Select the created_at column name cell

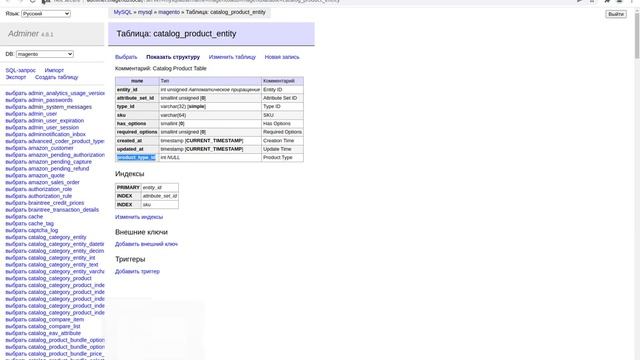click(x=137, y=140)
